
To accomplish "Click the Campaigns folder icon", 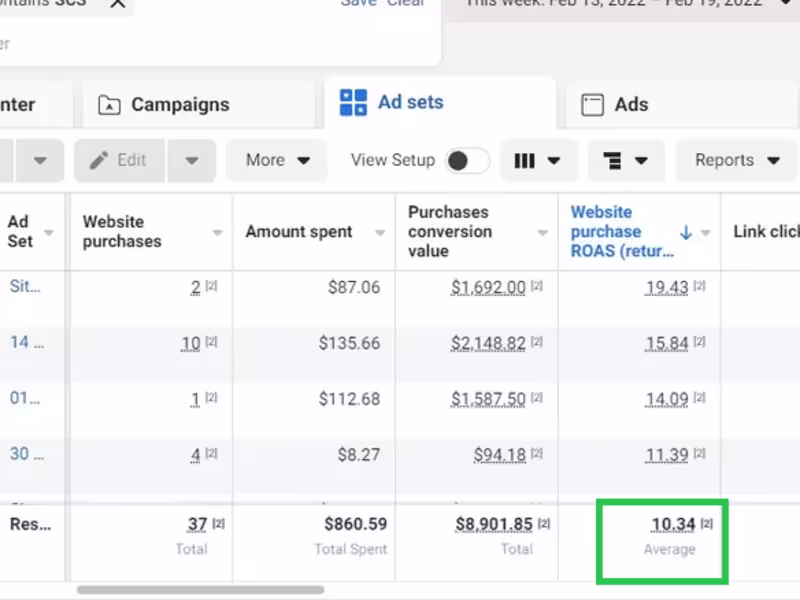I will 109,105.
